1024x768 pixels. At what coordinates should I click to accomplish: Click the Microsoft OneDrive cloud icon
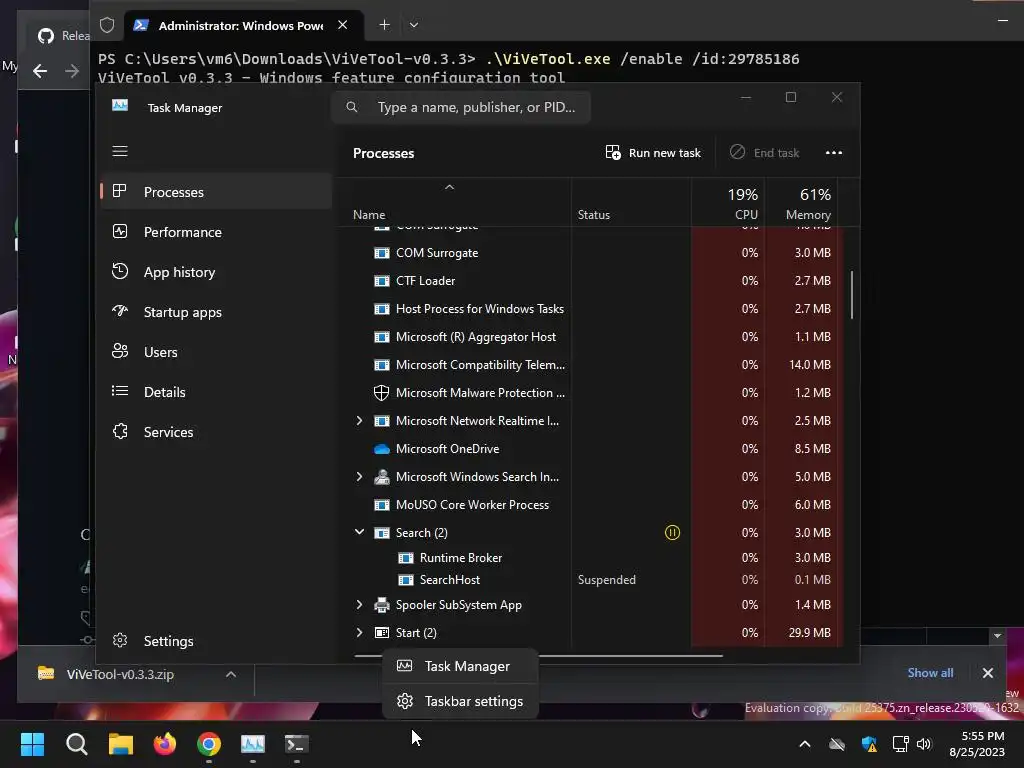coord(381,449)
